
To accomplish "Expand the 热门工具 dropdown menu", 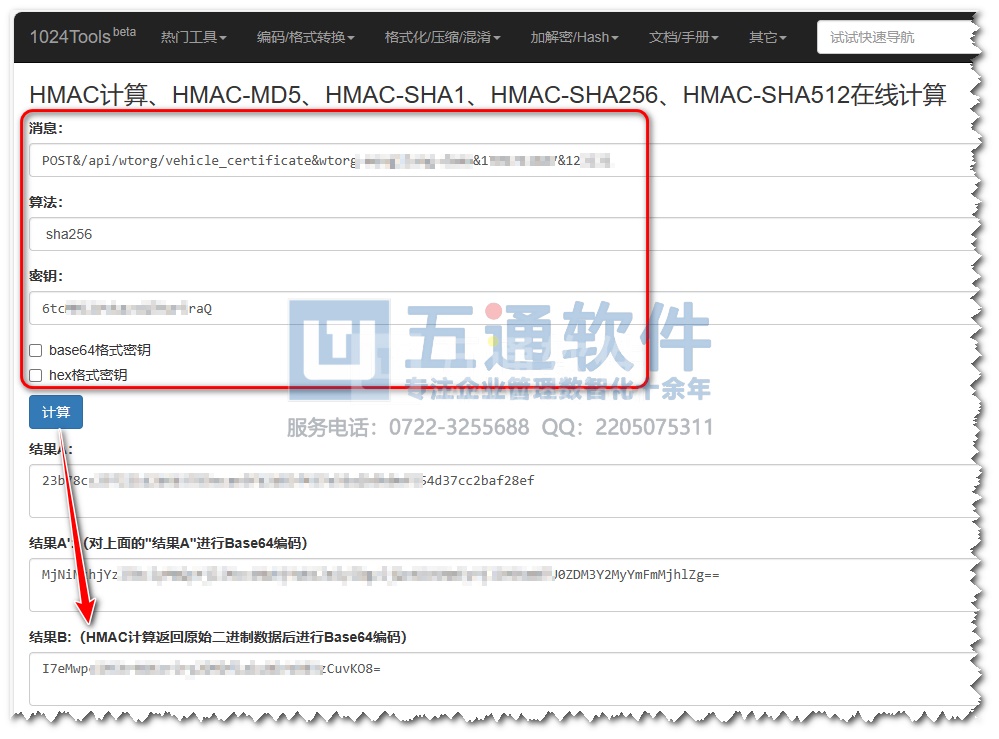I will [x=193, y=37].
